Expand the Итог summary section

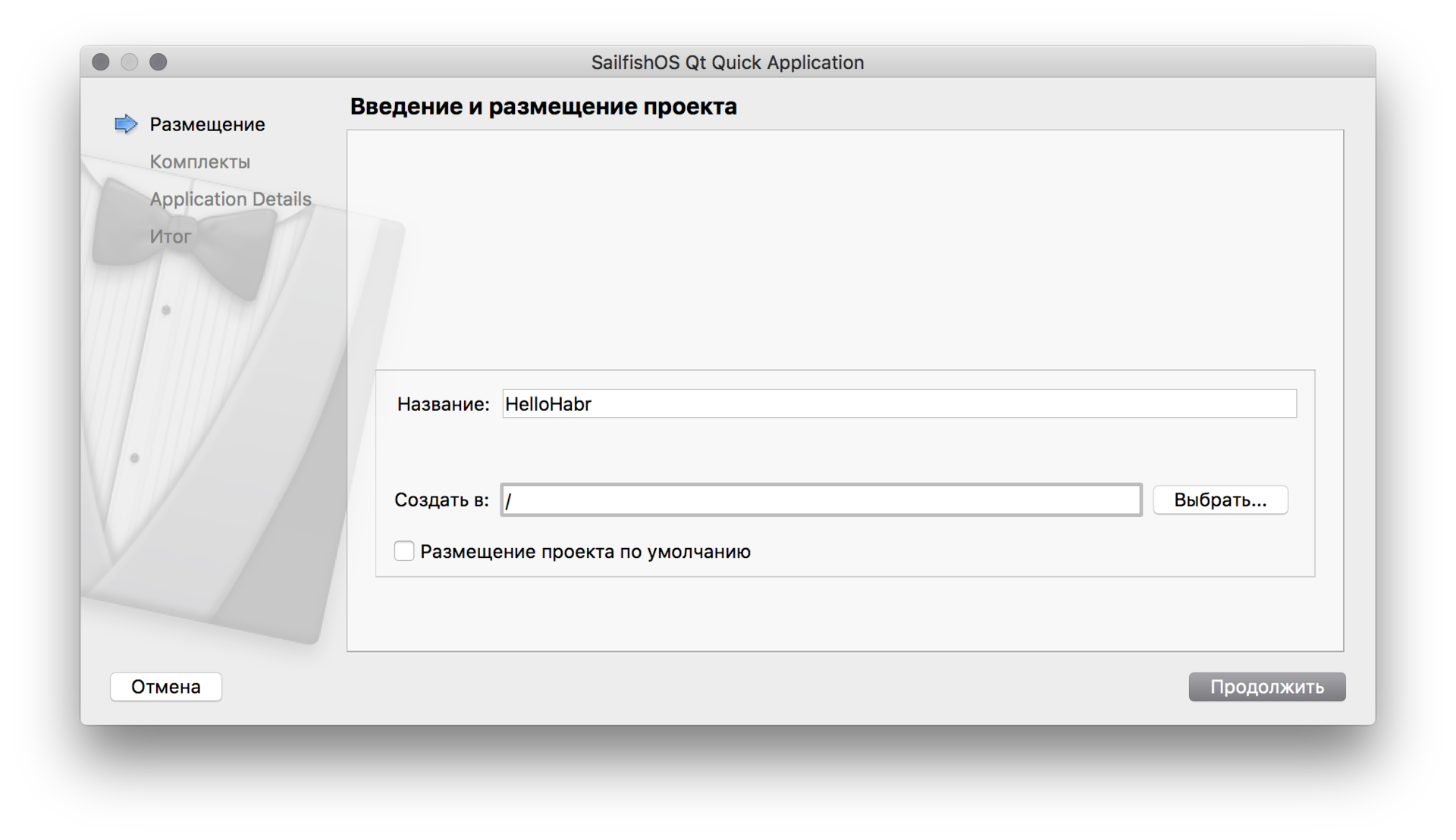click(x=170, y=234)
